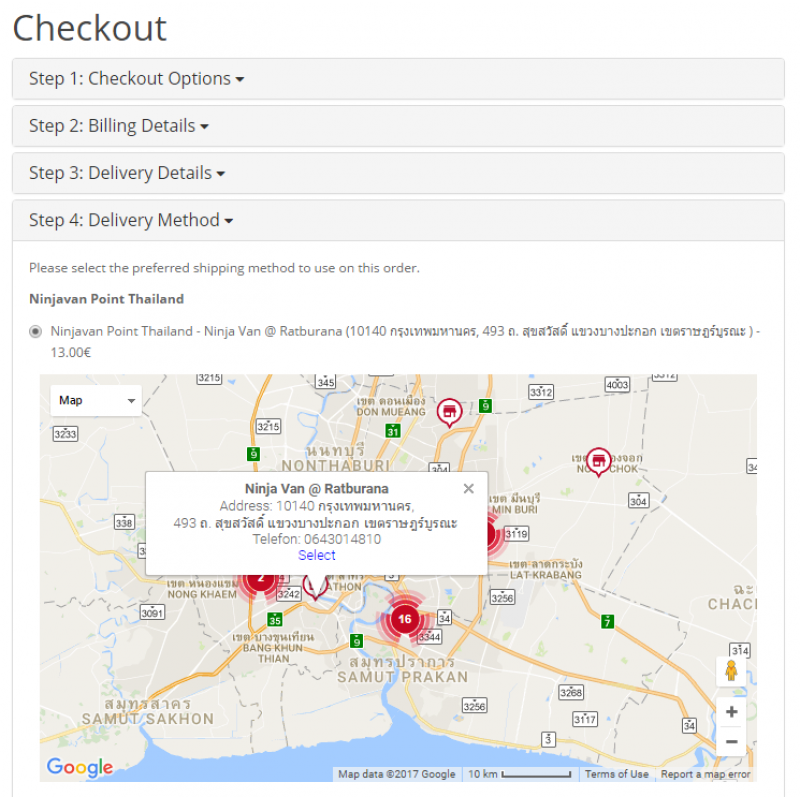Click the store marker near Nong Chok

click(x=598, y=460)
